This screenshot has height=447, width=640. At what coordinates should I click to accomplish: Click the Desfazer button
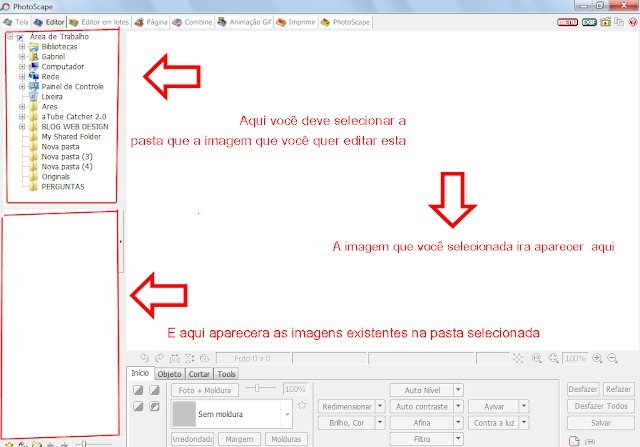583,389
